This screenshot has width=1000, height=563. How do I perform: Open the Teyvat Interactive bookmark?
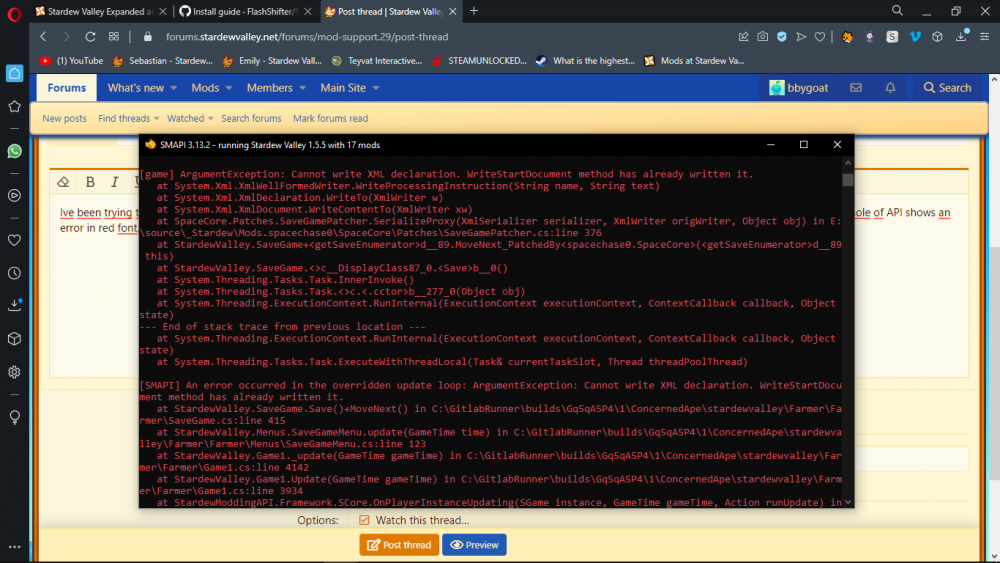(x=377, y=61)
